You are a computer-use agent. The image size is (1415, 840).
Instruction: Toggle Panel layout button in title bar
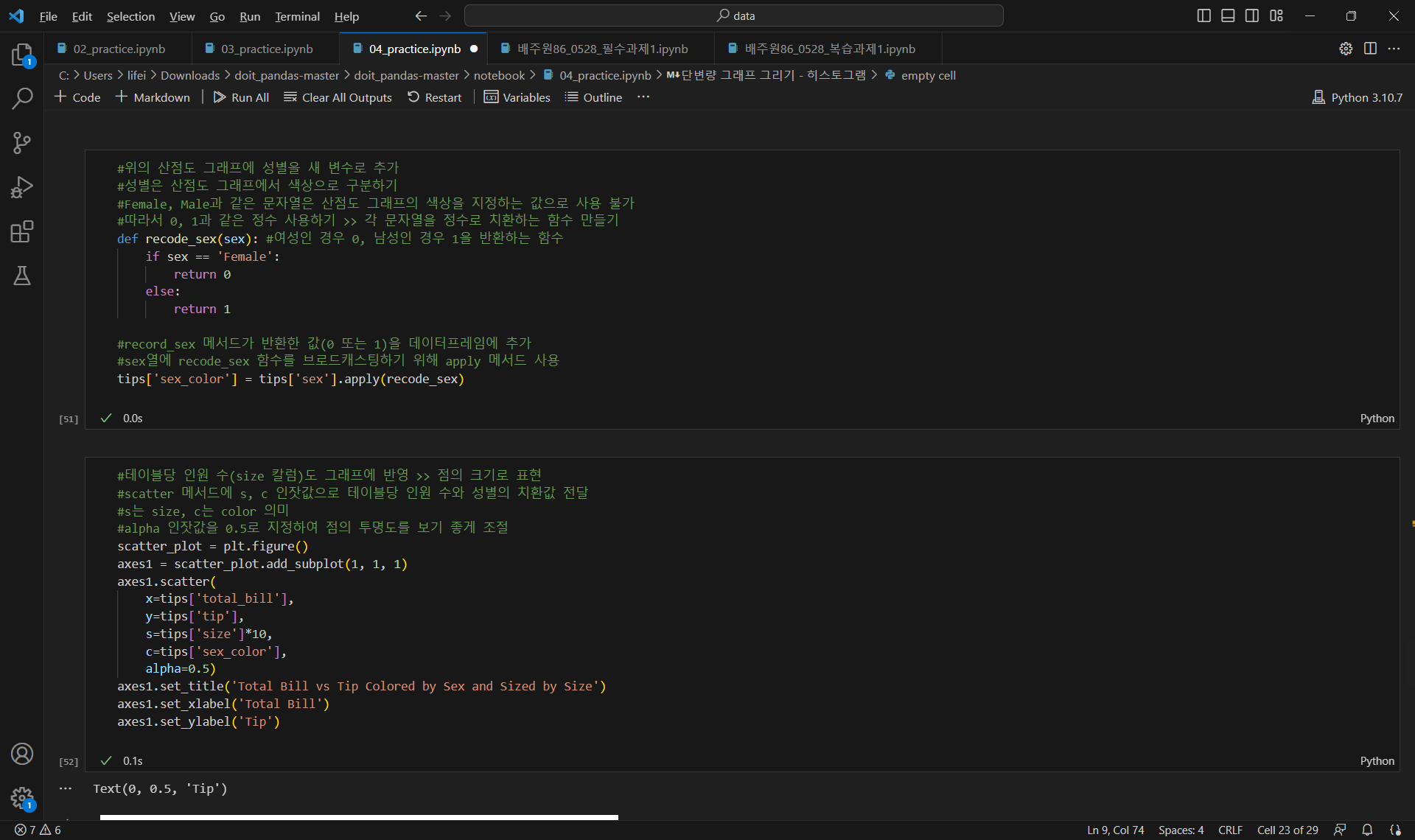1228,15
